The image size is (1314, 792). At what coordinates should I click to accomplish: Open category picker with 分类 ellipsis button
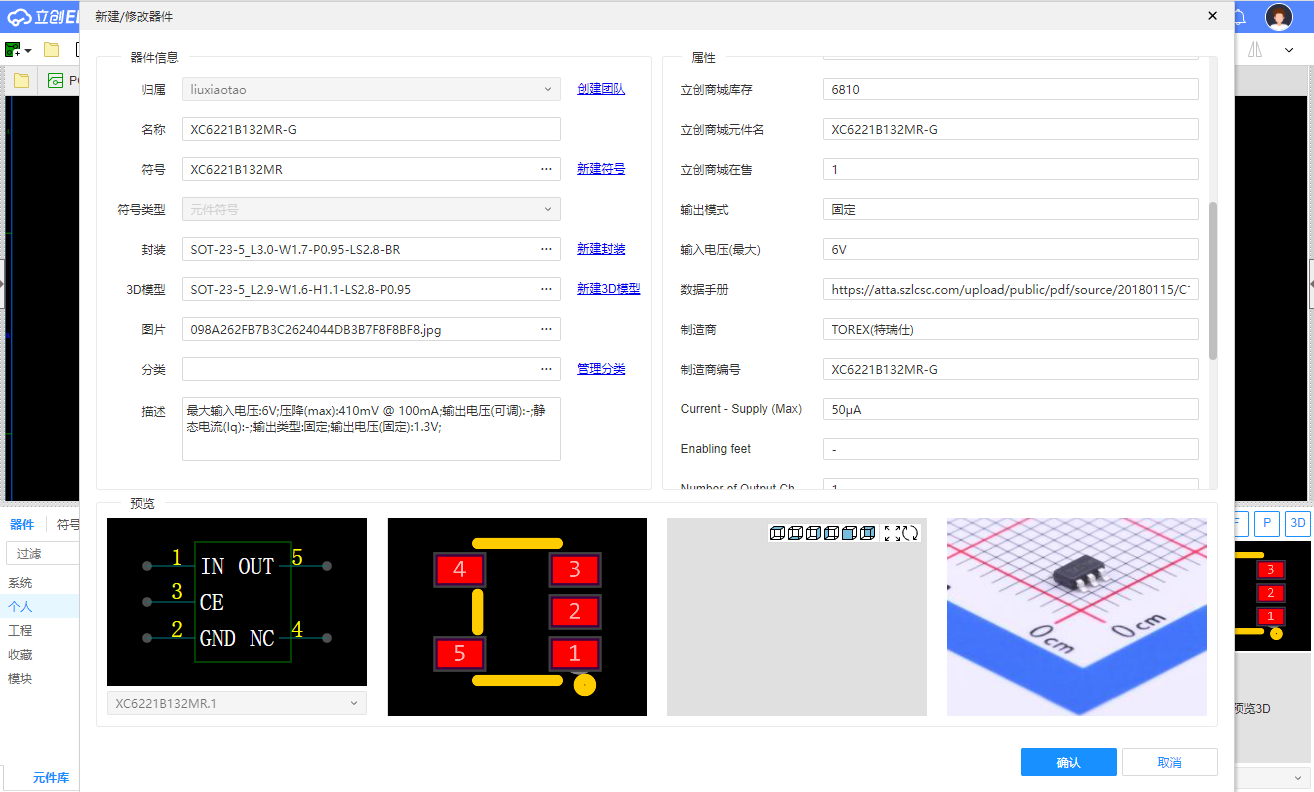point(546,369)
